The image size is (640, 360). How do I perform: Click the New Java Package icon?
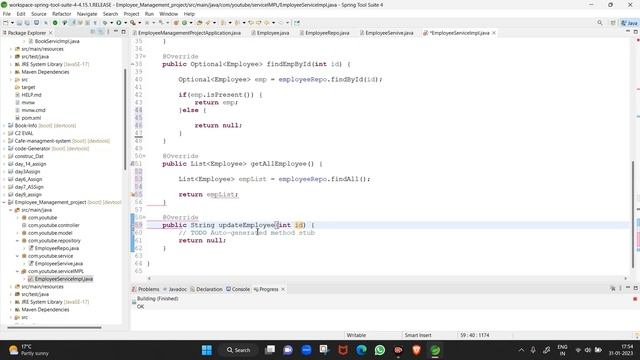click(x=176, y=22)
